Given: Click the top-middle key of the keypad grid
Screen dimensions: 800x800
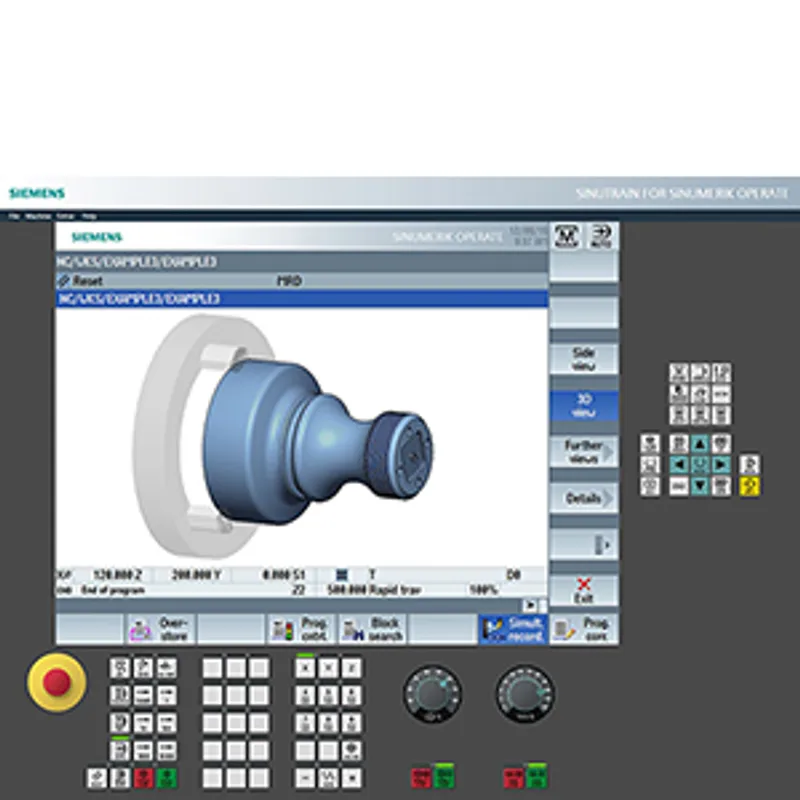Looking at the screenshot, I should pyautogui.click(x=699, y=373).
